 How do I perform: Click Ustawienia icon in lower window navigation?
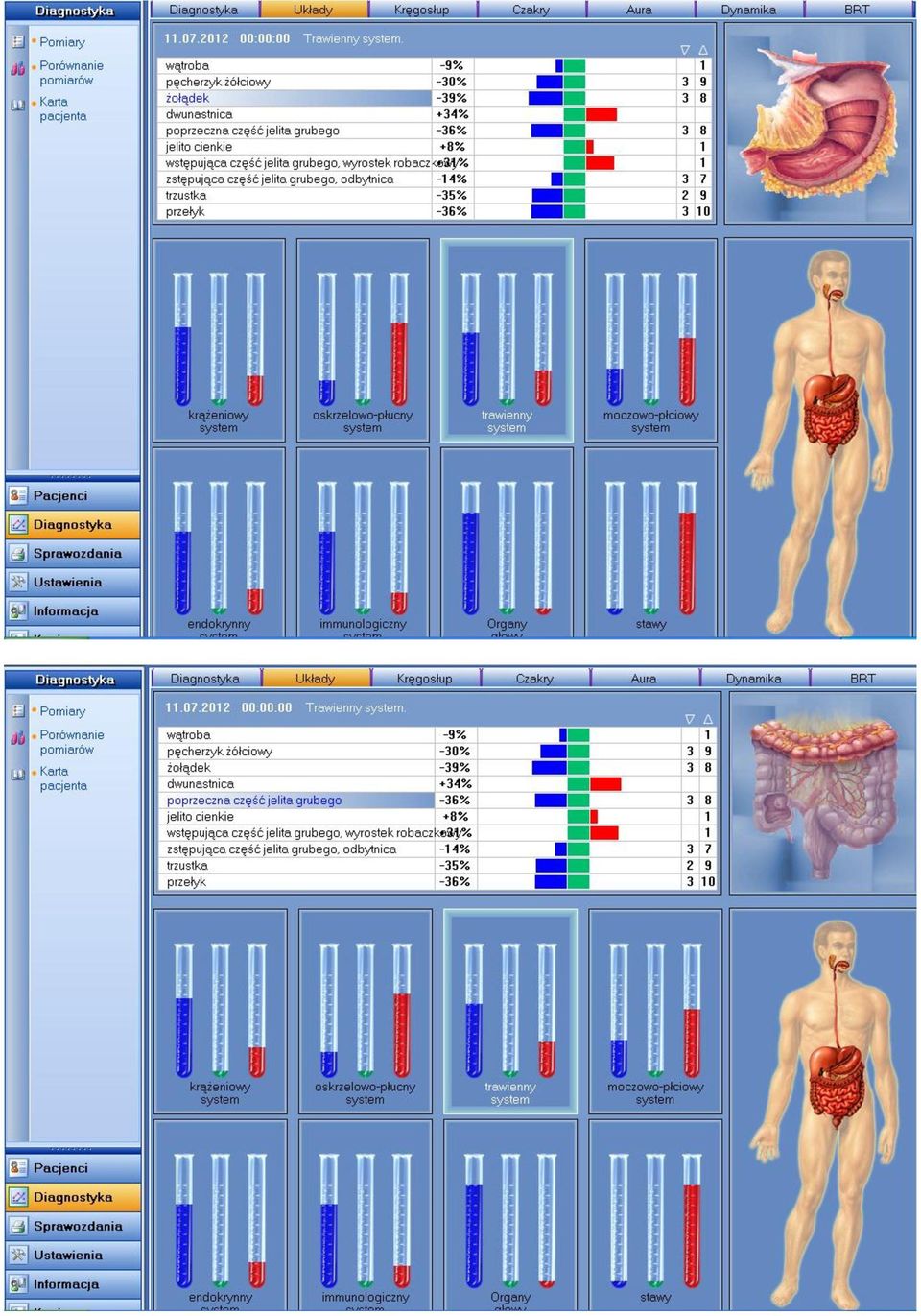point(18,1255)
